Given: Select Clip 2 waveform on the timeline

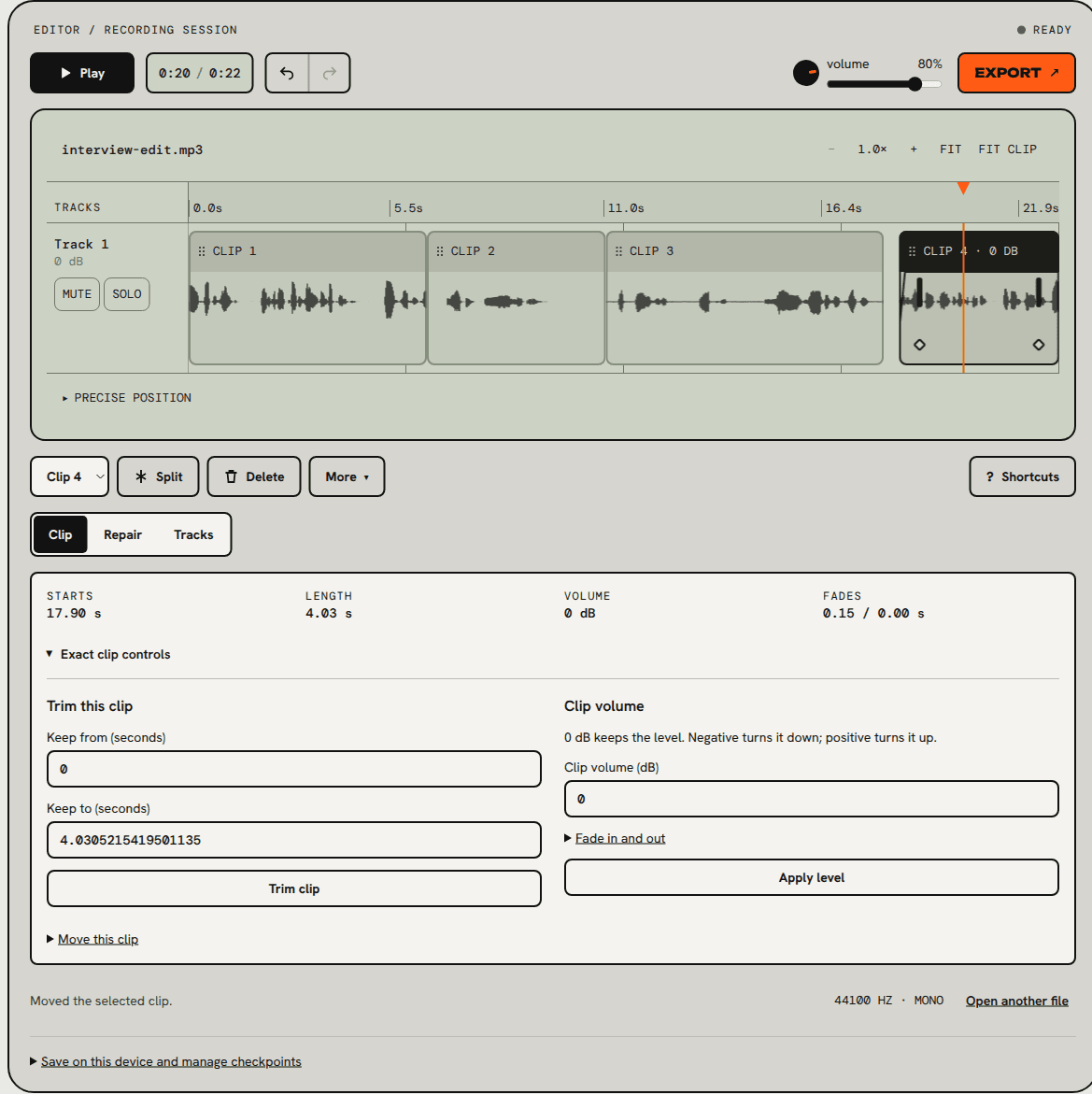Looking at the screenshot, I should [516, 302].
